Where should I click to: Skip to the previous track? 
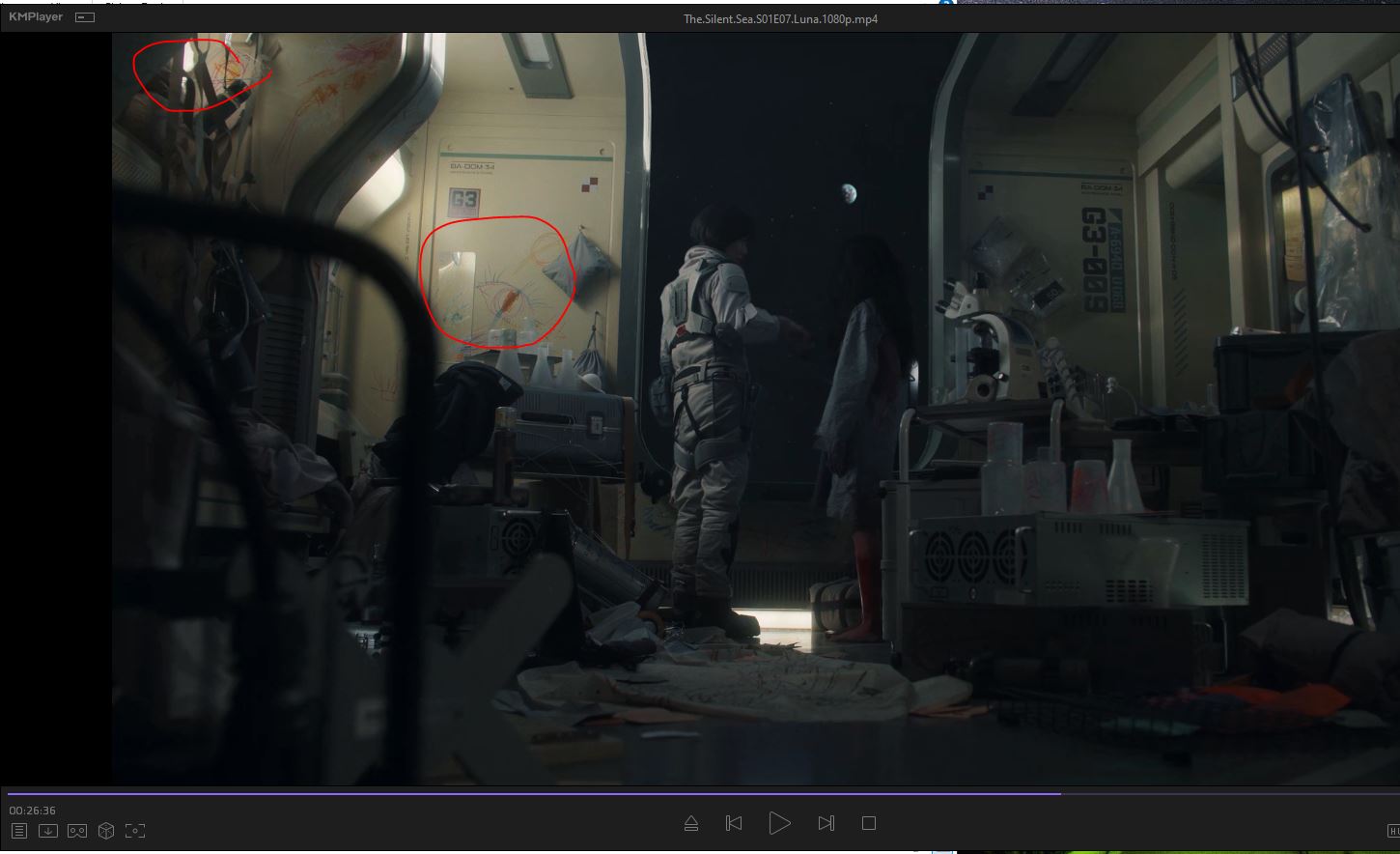(734, 823)
